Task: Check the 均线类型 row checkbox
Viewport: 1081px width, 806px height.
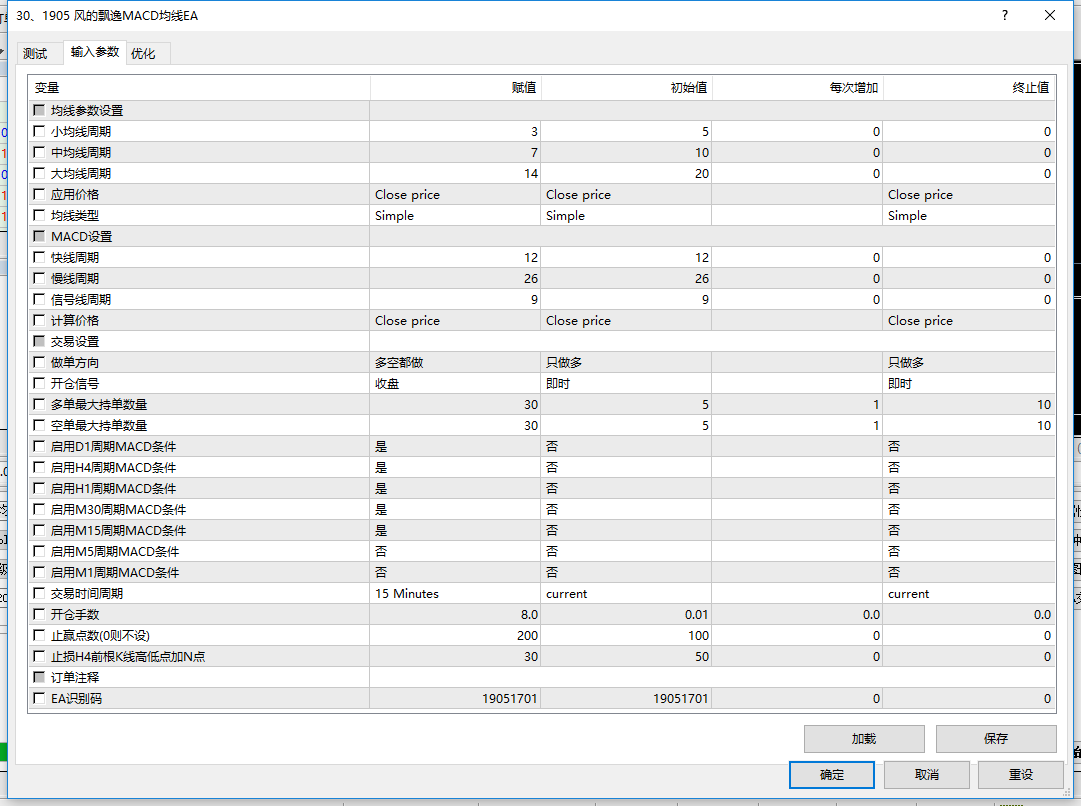Action: point(39,215)
